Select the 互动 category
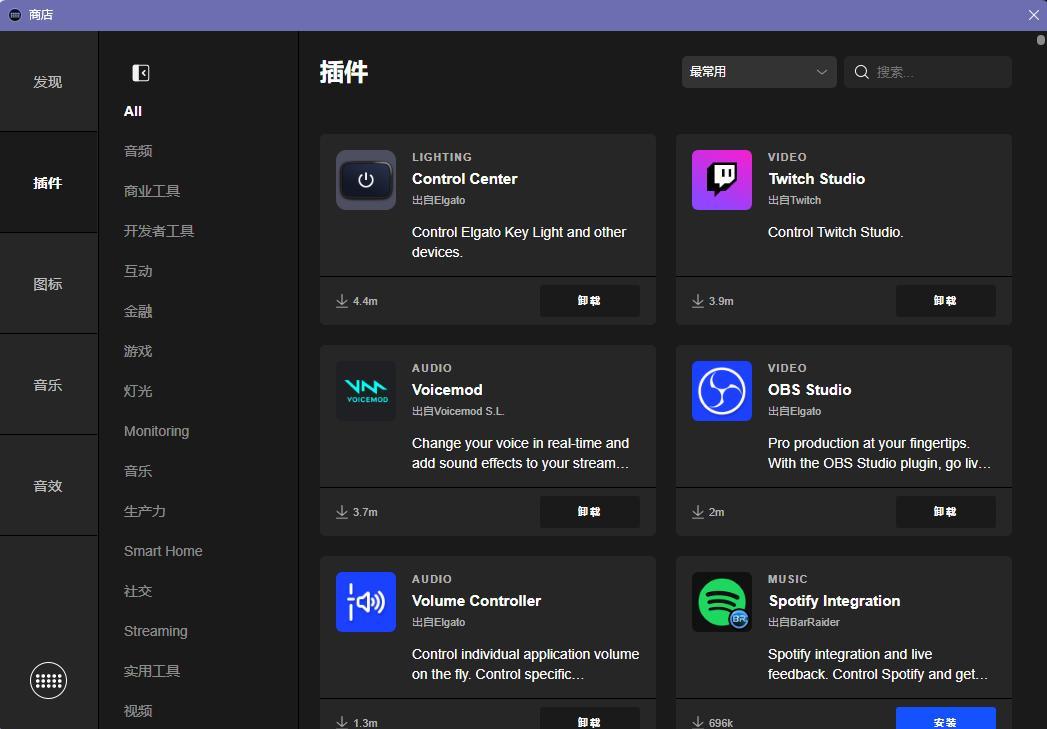This screenshot has width=1047, height=729. (x=138, y=271)
